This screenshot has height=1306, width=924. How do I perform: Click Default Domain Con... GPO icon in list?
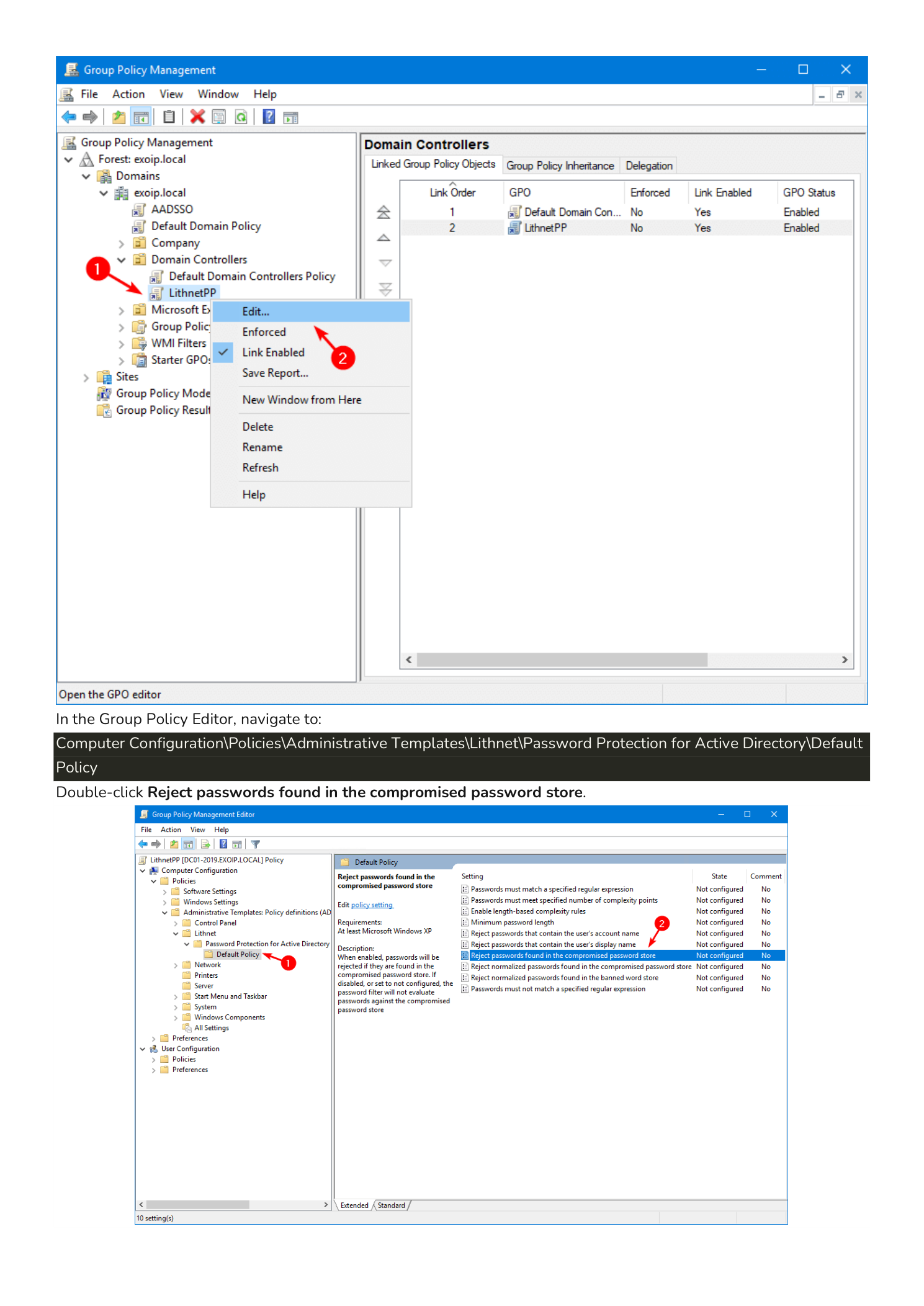514,212
